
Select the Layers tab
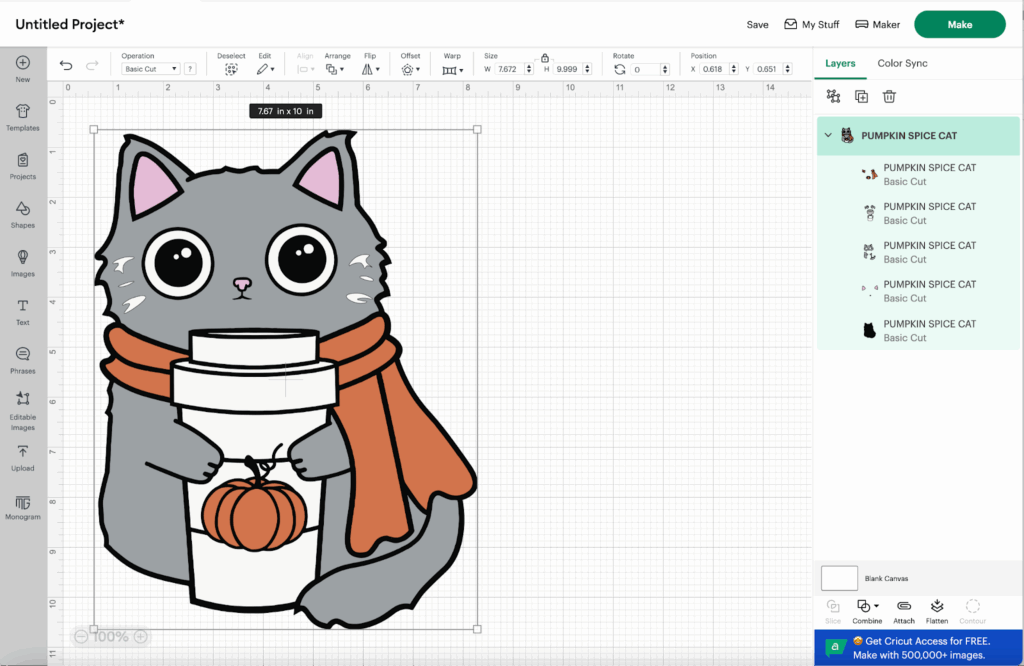tap(840, 63)
